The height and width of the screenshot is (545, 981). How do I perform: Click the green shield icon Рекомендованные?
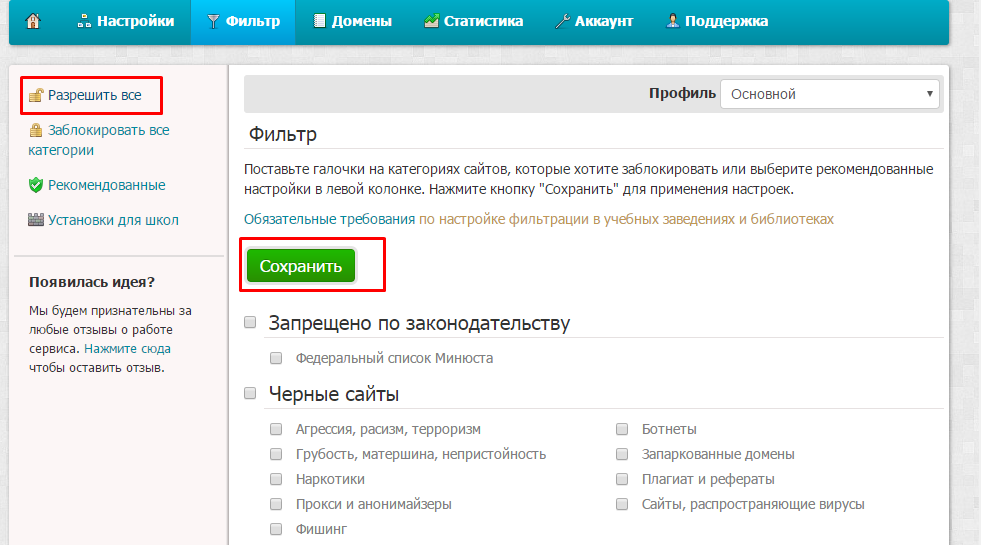pos(36,185)
